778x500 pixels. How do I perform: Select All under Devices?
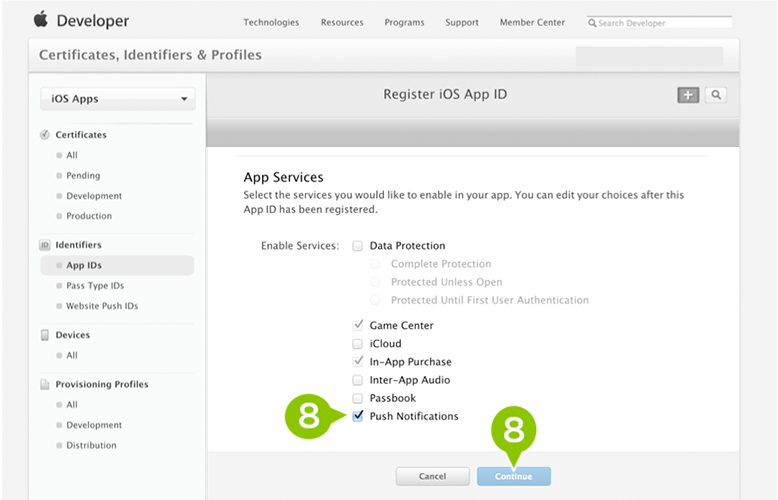pos(72,355)
